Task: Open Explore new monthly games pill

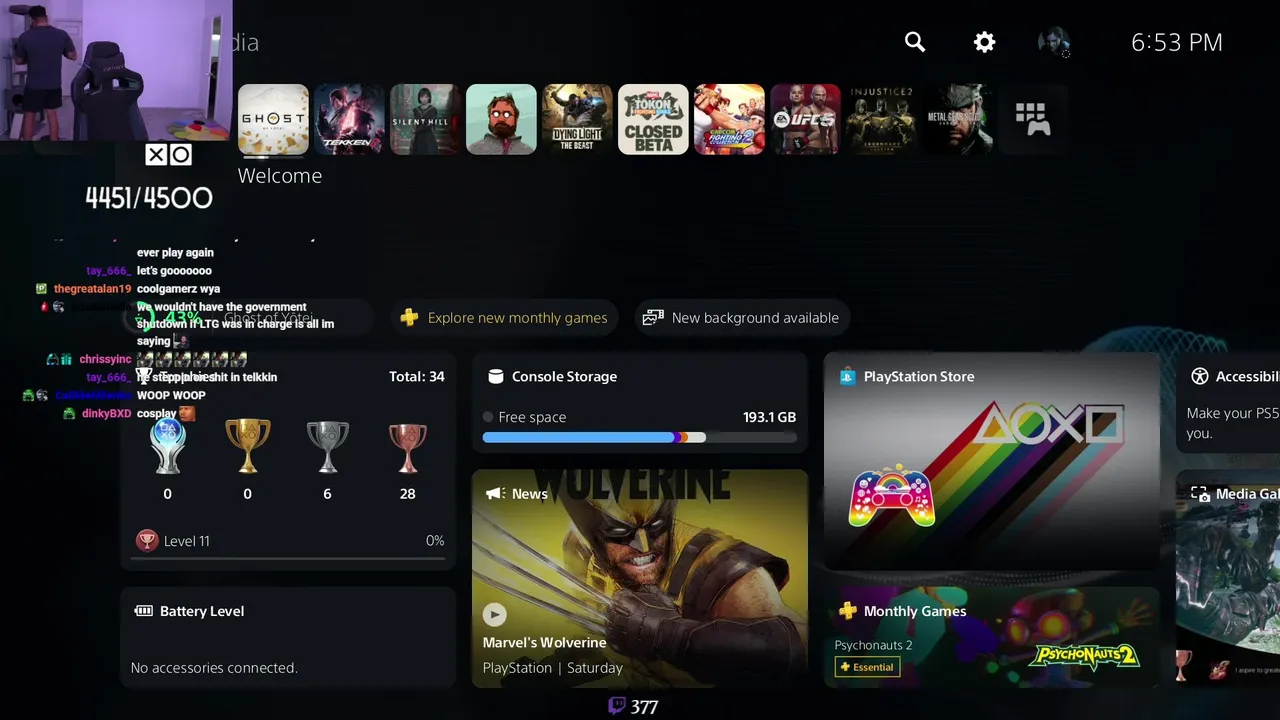Action: click(x=505, y=318)
